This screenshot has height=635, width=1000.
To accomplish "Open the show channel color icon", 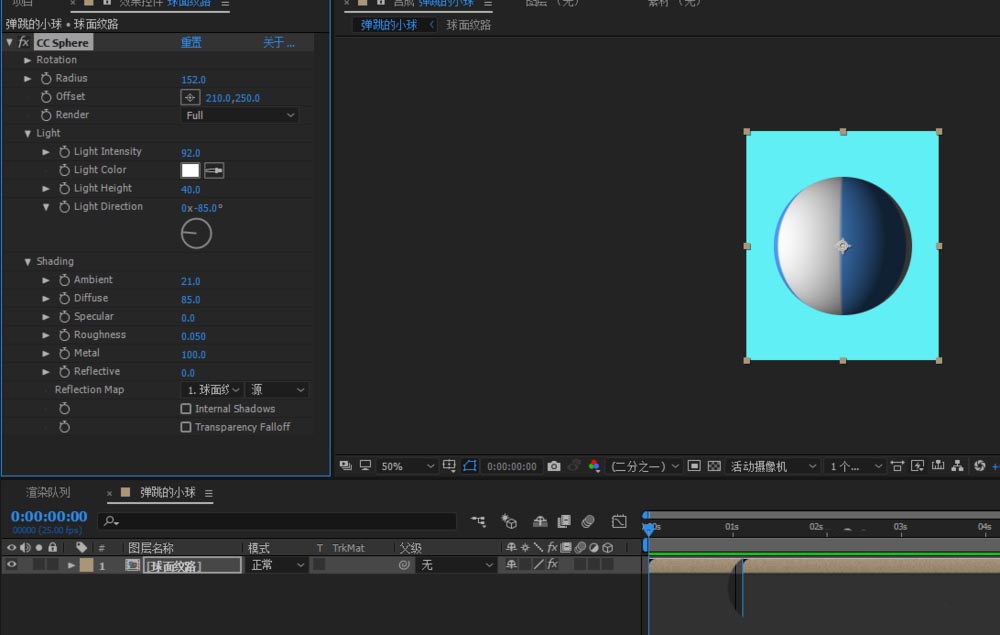I will tap(594, 466).
